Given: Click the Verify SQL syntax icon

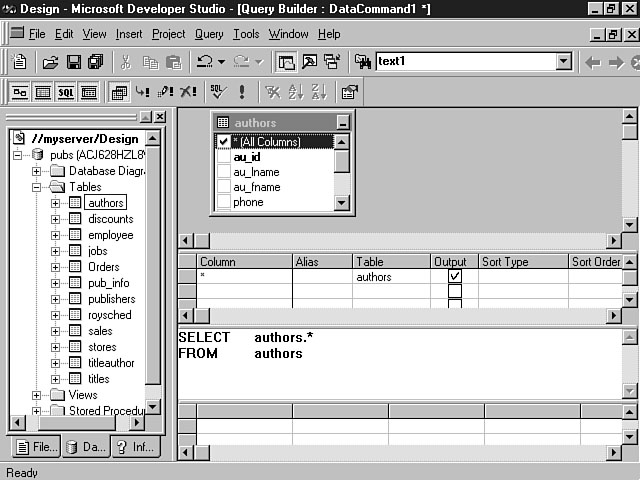Looking at the screenshot, I should [x=217, y=92].
